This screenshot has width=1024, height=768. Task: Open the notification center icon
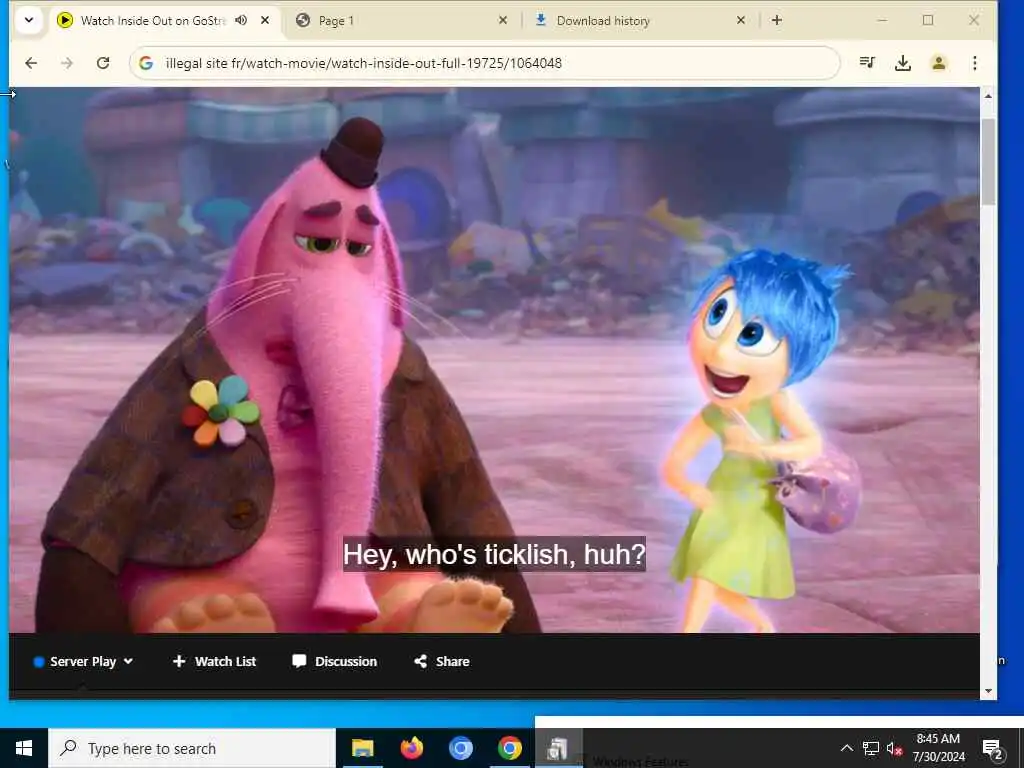coord(993,748)
